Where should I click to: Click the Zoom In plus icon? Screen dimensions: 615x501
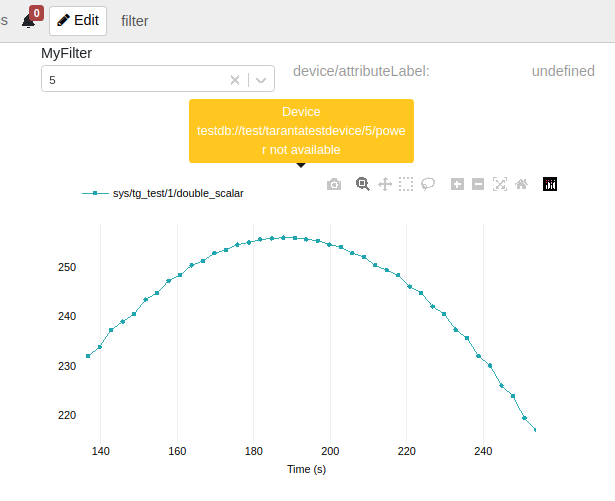pyautogui.click(x=457, y=184)
